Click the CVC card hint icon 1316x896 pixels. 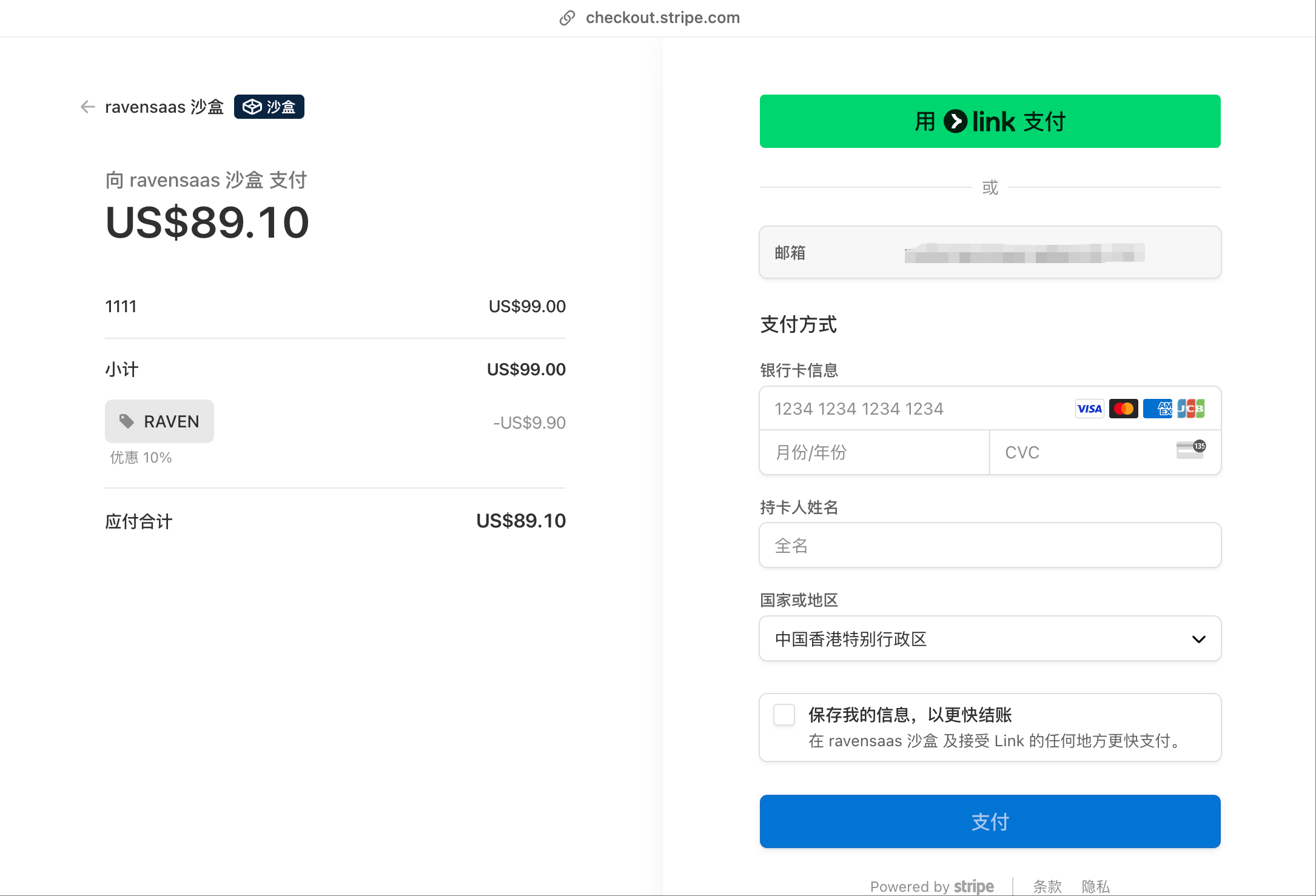click(x=1190, y=450)
